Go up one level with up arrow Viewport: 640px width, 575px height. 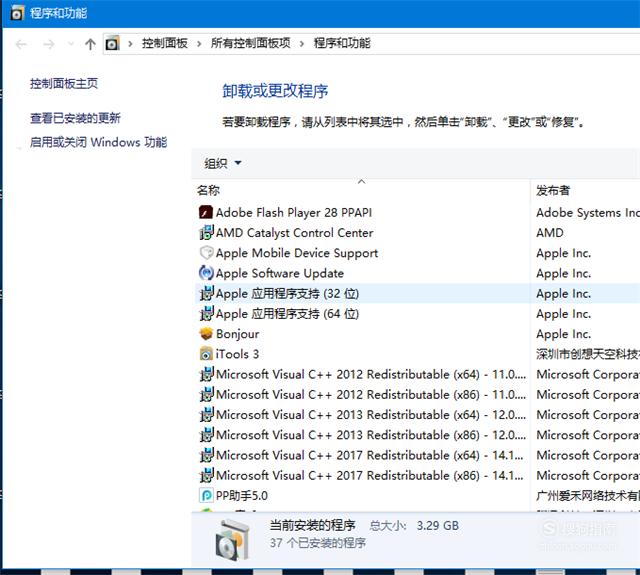click(90, 44)
